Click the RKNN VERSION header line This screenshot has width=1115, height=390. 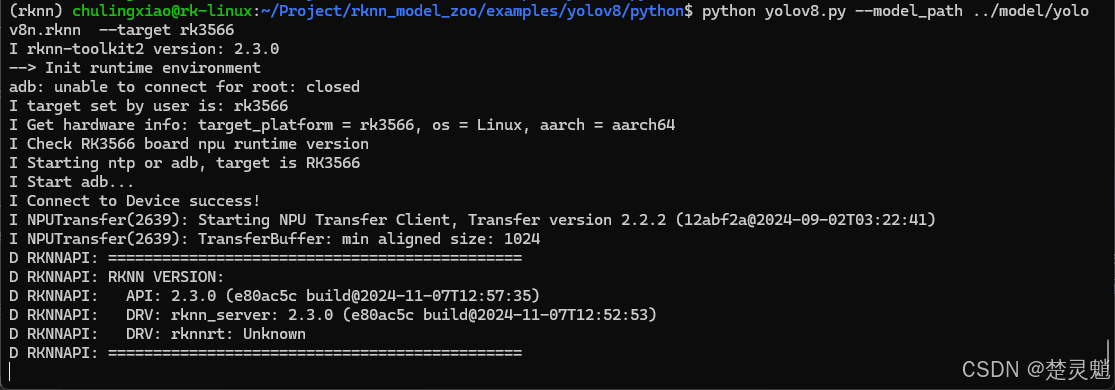(117, 277)
